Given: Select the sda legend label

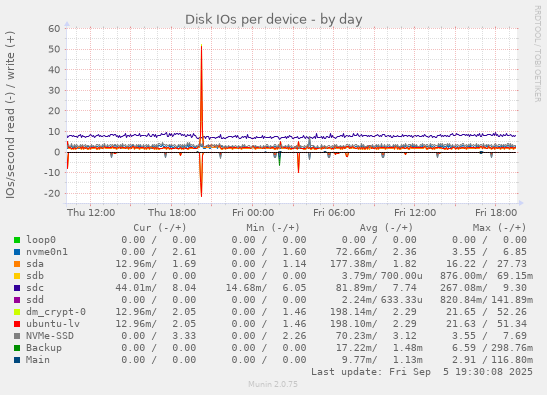Looking at the screenshot, I should [x=35, y=264].
